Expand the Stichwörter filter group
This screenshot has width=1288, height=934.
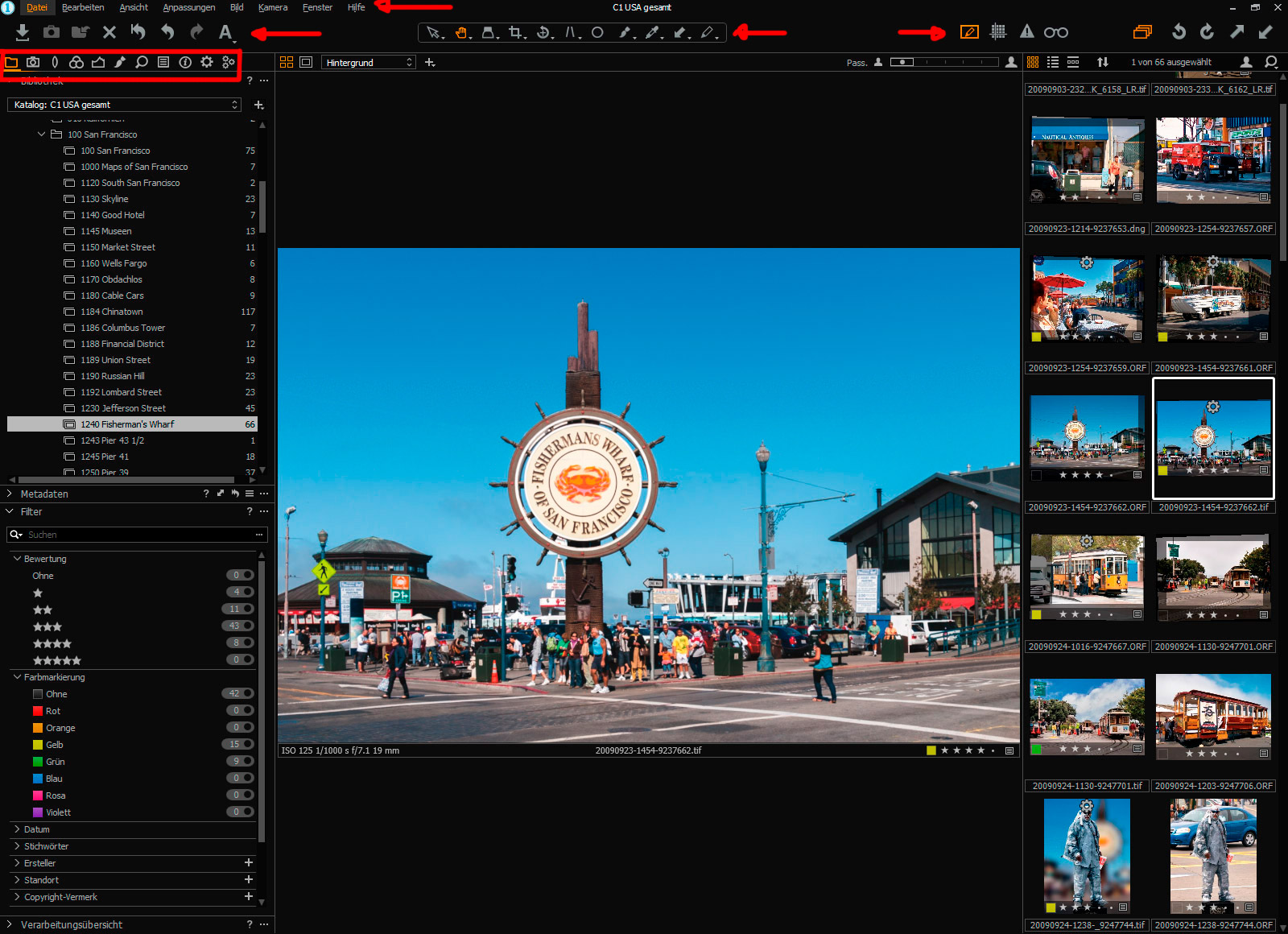[17, 846]
